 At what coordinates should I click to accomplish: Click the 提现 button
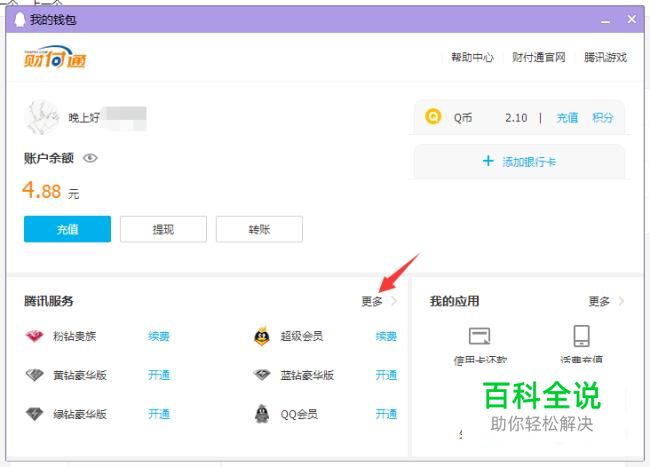point(163,229)
